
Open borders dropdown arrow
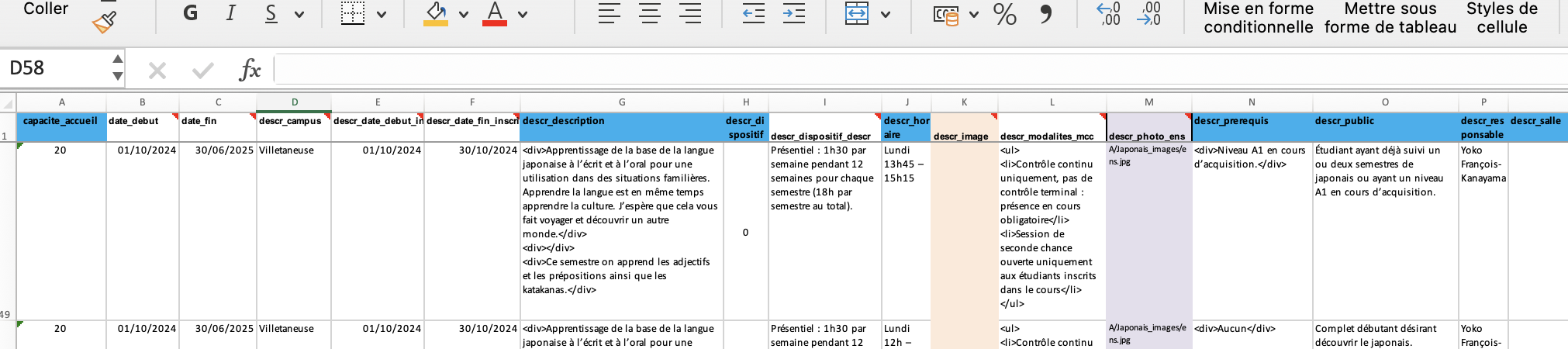[x=382, y=14]
